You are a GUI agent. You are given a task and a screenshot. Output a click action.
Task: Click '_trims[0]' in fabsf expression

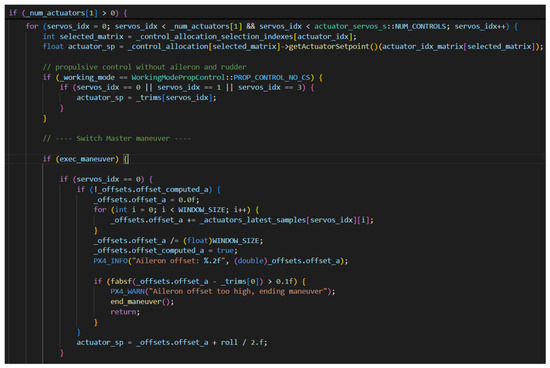pyautogui.click(x=240, y=281)
